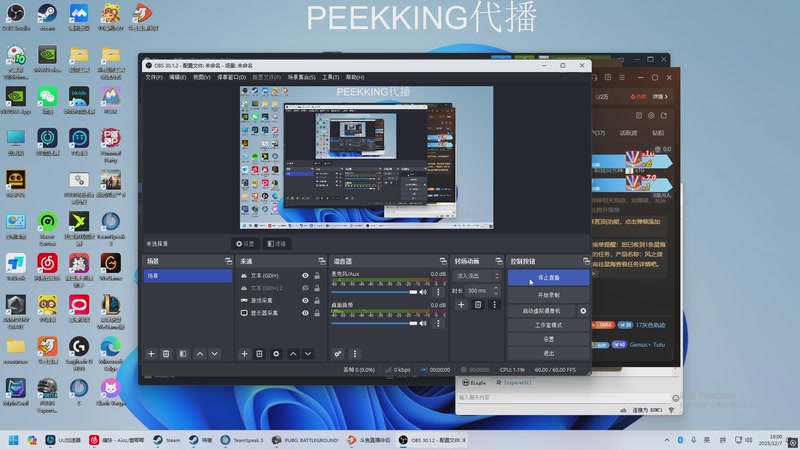Toggle visibility of 文本 (GDI+) source
The height and width of the screenshot is (450, 800).
point(305,276)
